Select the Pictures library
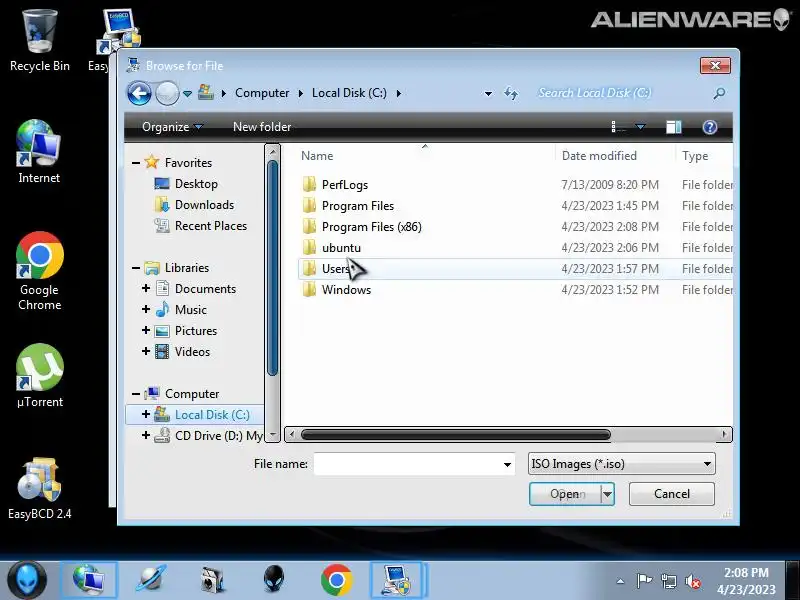The width and height of the screenshot is (800, 600). [x=195, y=331]
